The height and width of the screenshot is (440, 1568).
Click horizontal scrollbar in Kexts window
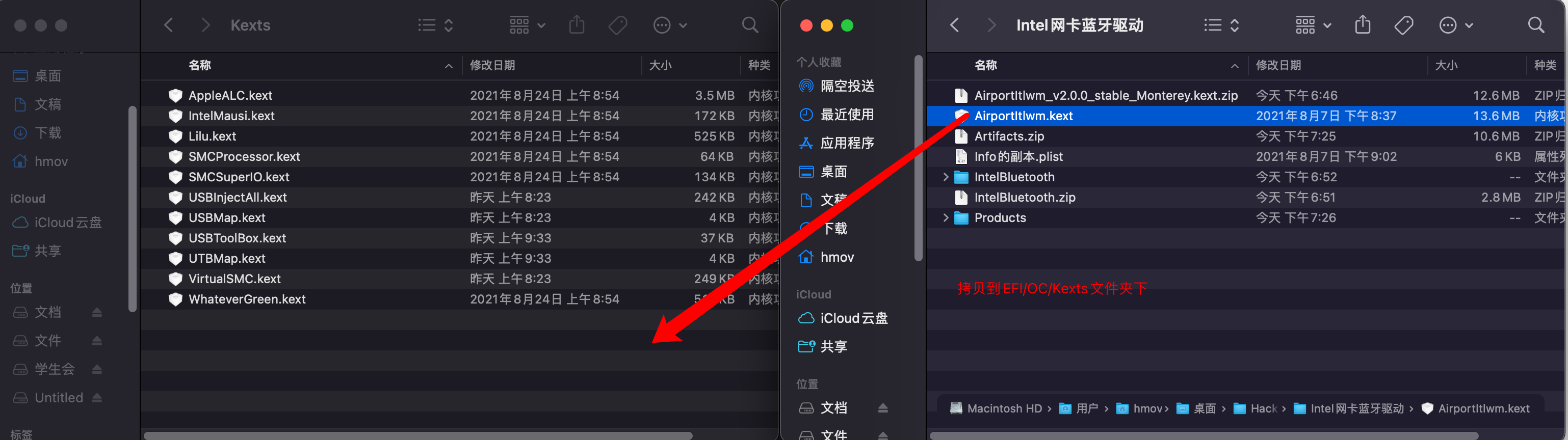(418, 436)
